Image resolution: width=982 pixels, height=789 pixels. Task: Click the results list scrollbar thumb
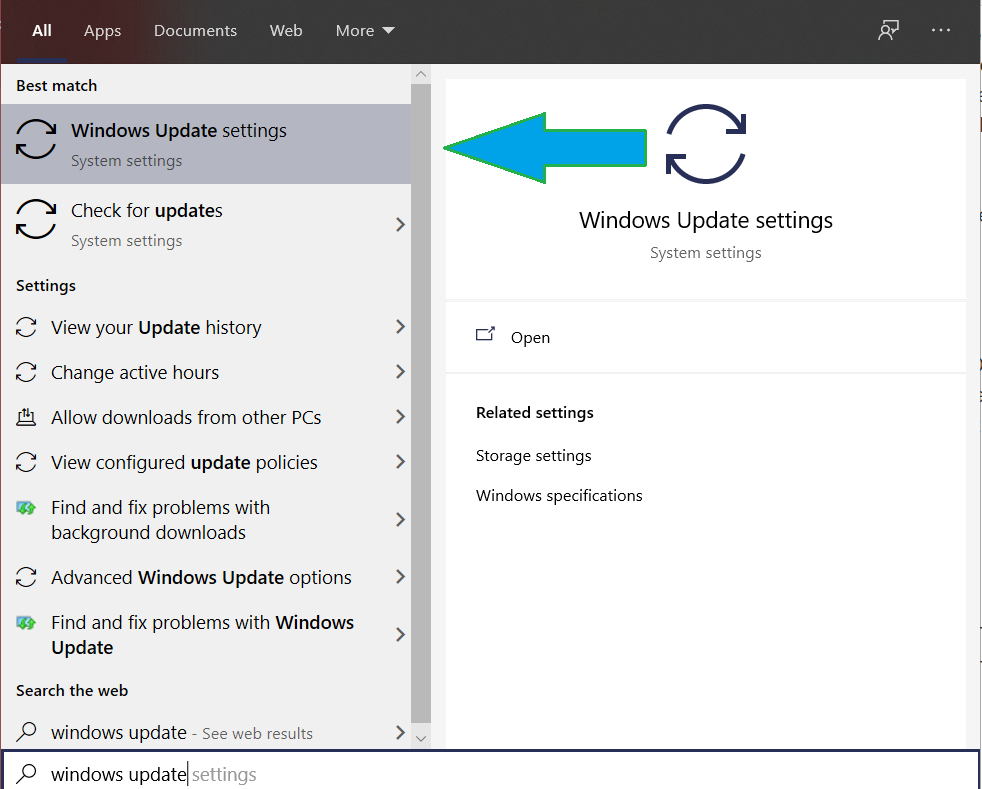click(x=421, y=403)
